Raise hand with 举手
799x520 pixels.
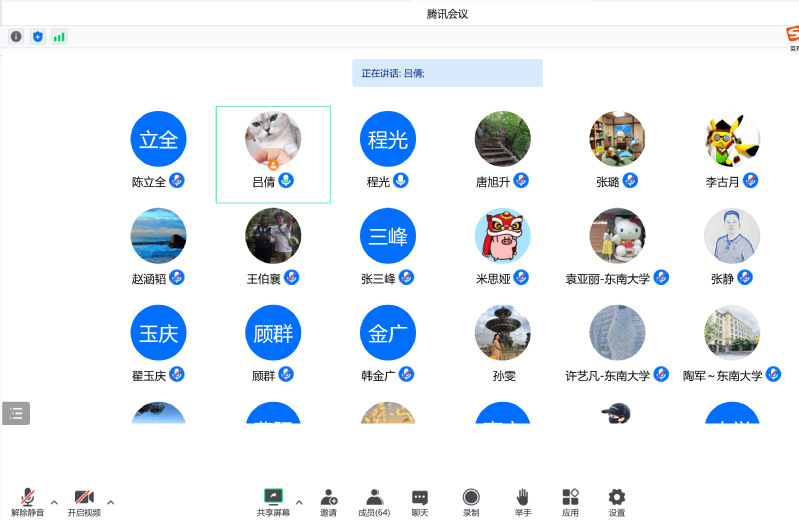(x=523, y=502)
